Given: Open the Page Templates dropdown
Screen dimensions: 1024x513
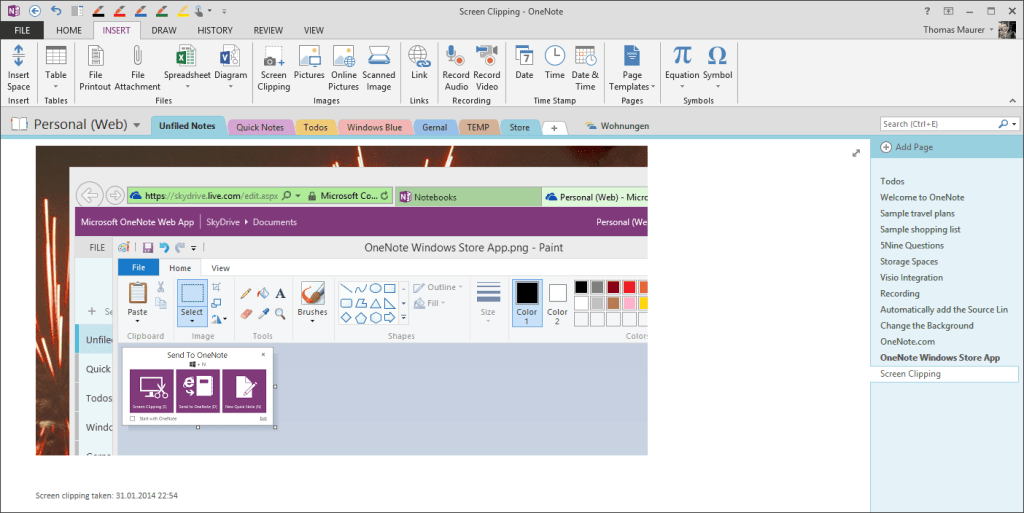Looking at the screenshot, I should pyautogui.click(x=653, y=87).
